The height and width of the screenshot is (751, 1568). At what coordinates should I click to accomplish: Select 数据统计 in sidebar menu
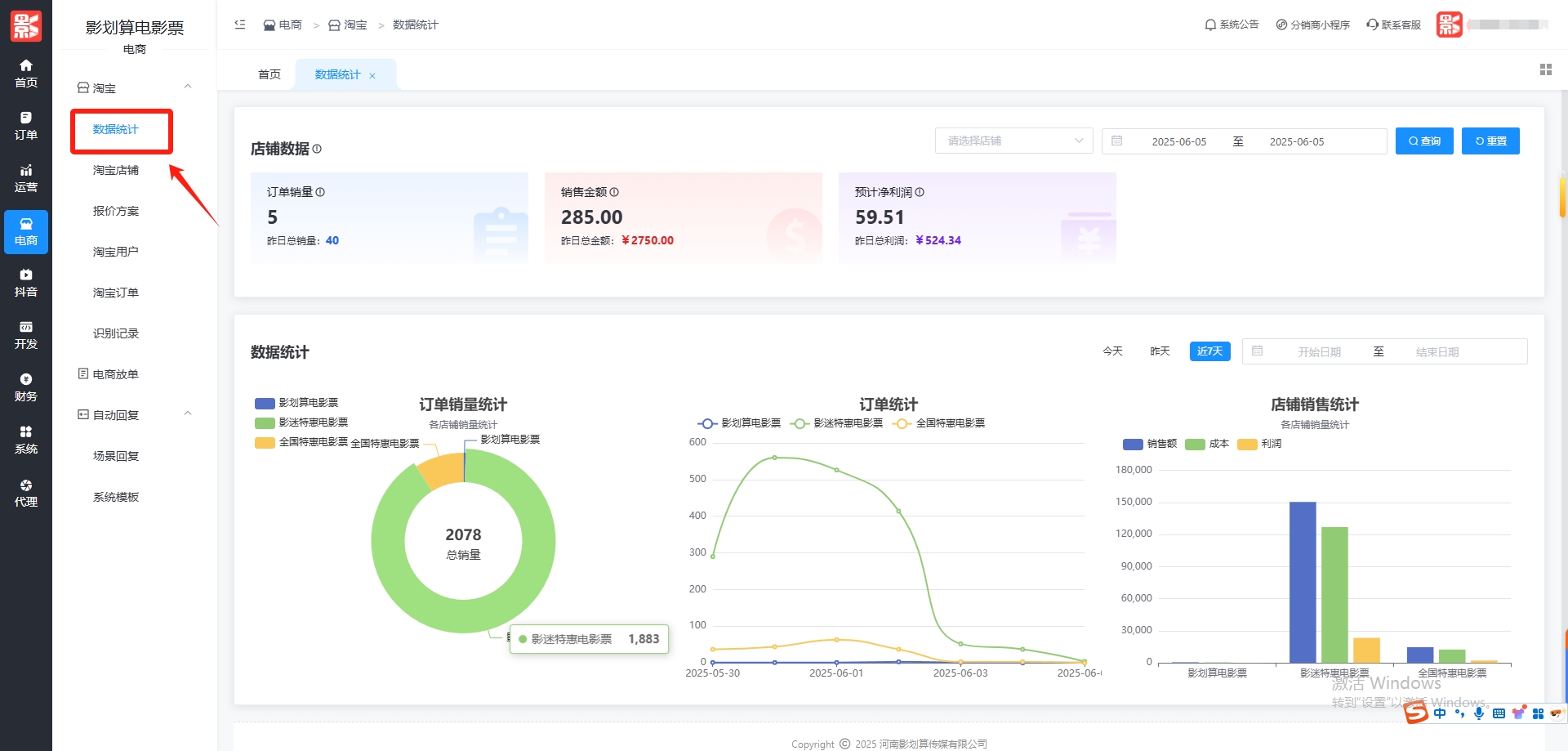116,129
